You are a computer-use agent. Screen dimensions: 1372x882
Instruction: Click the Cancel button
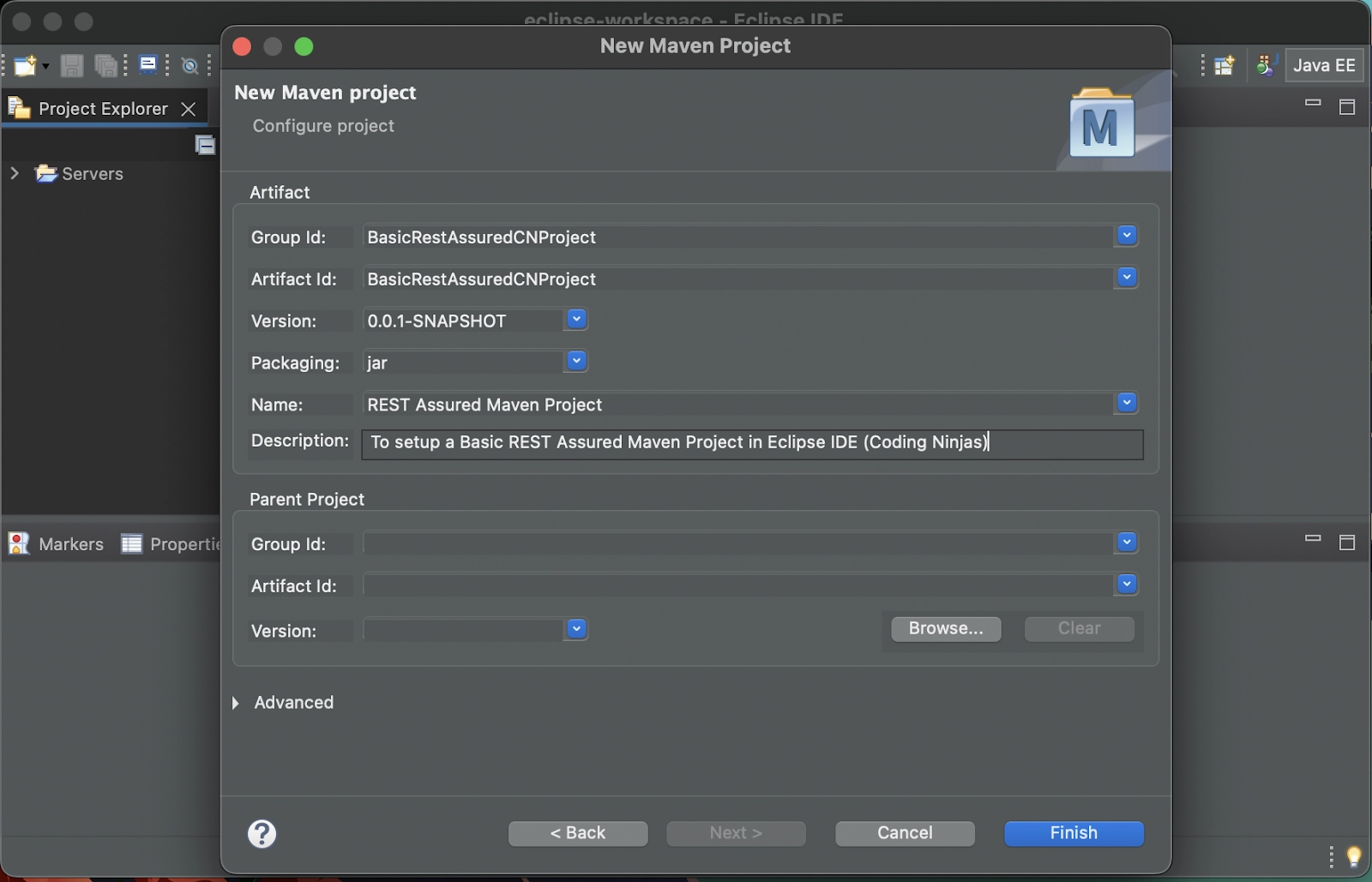tap(905, 833)
